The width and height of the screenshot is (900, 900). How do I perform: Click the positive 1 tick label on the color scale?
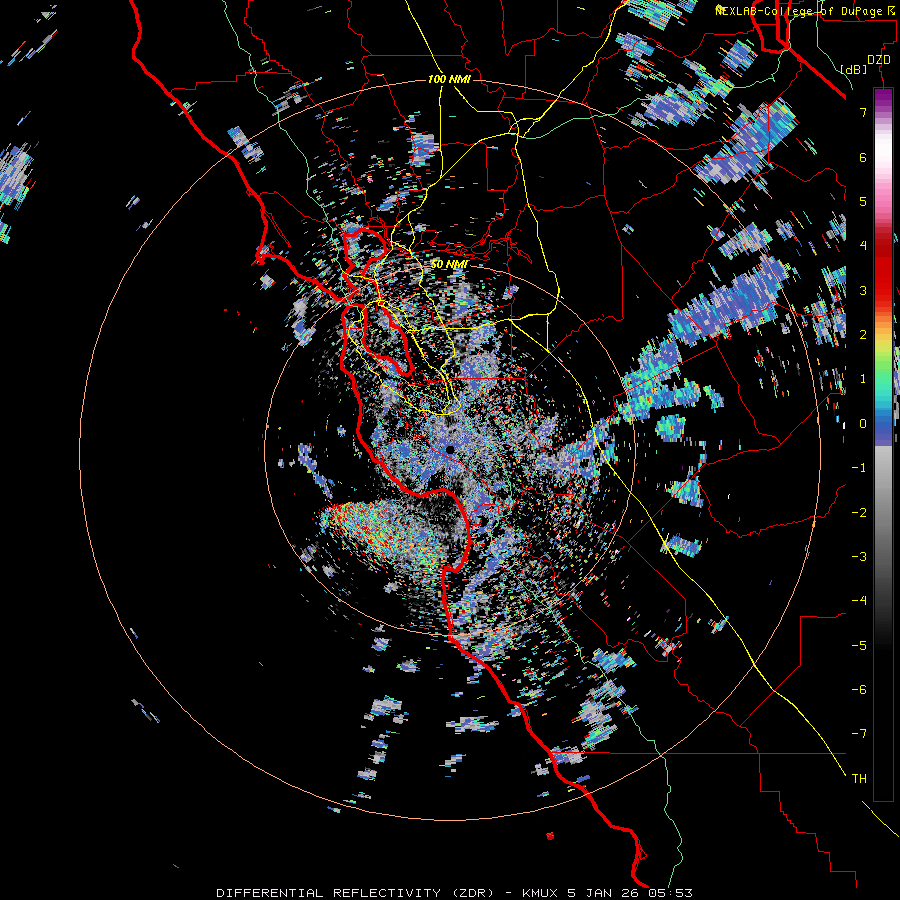(863, 379)
